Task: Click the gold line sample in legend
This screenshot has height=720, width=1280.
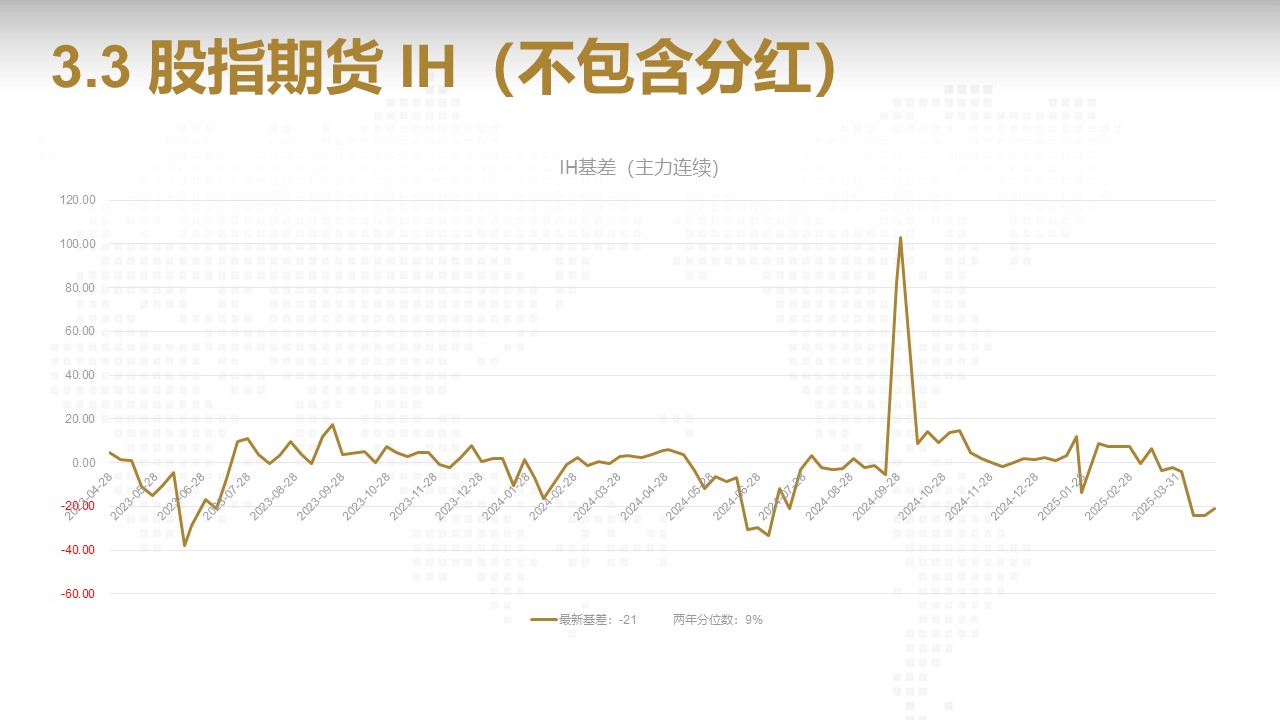Action: 543,620
